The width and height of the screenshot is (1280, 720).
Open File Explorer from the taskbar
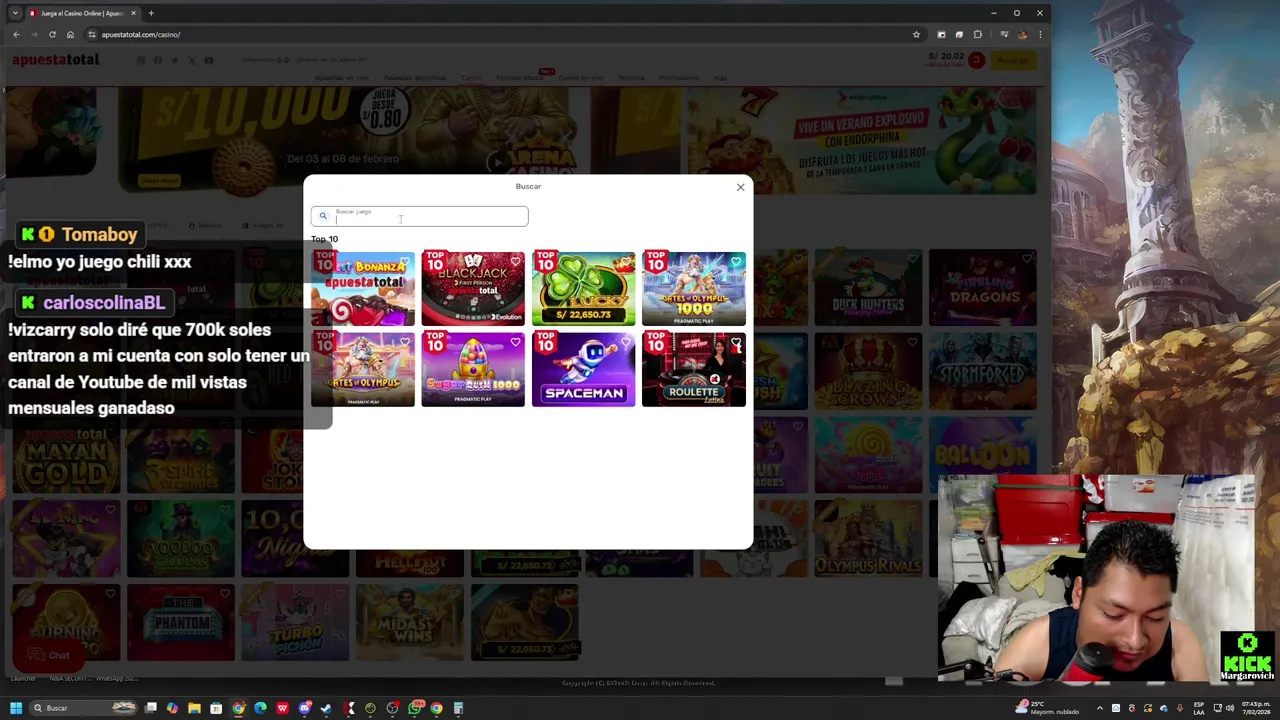[x=194, y=708]
